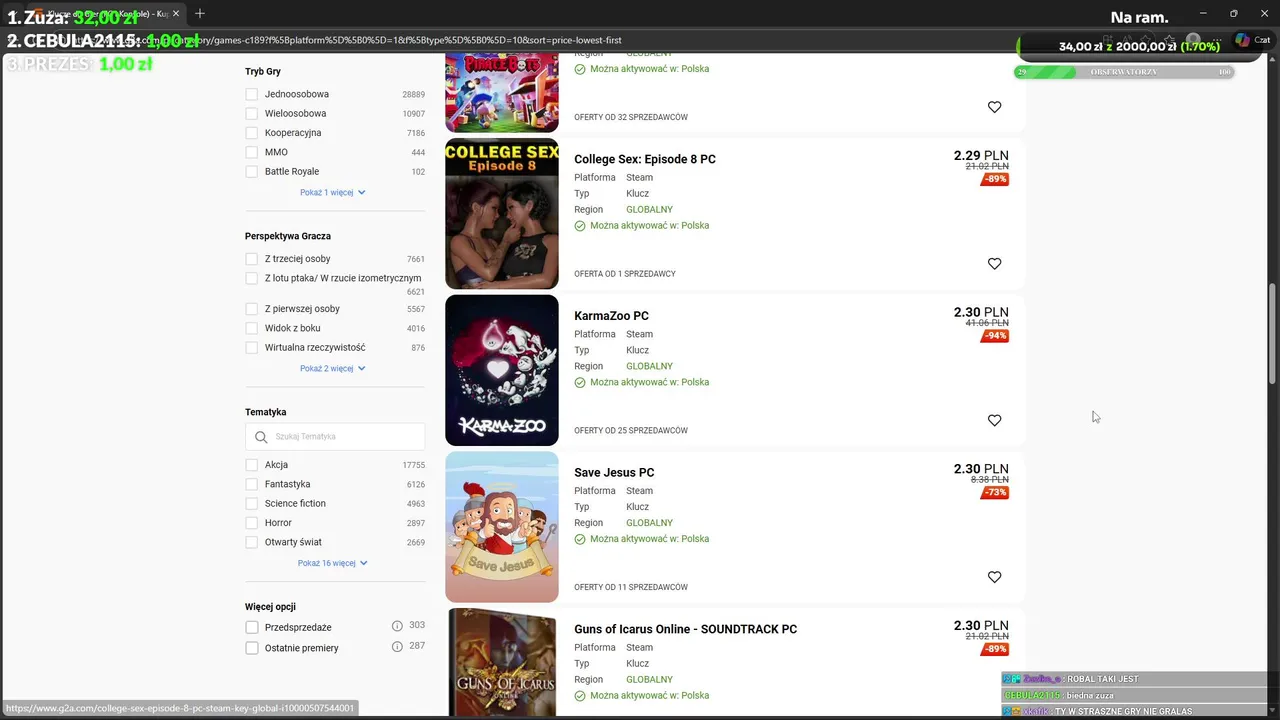
Task: Click the Guns of Icarus cover image
Action: [502, 663]
